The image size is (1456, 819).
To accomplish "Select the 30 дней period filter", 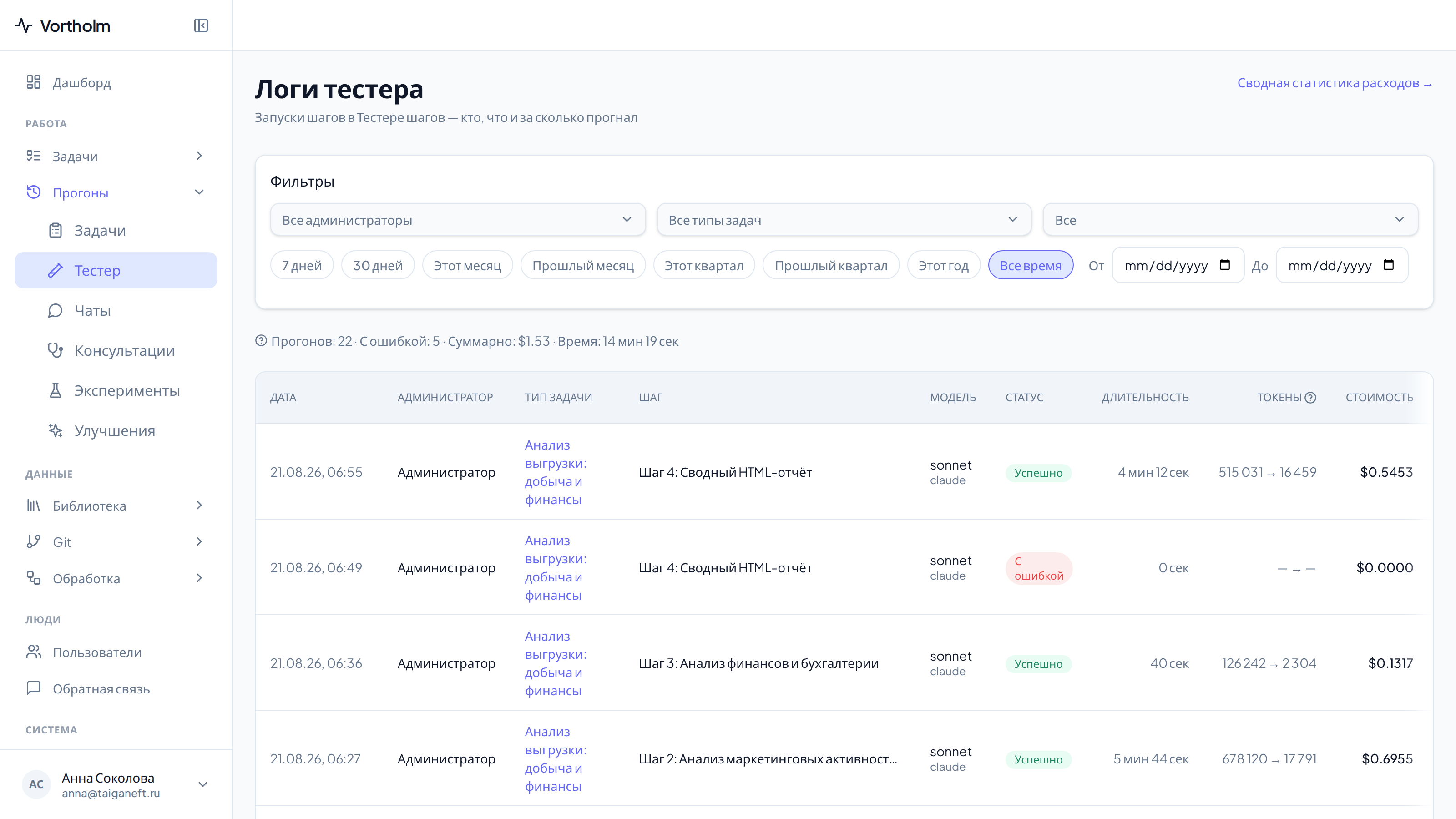I will click(x=378, y=265).
